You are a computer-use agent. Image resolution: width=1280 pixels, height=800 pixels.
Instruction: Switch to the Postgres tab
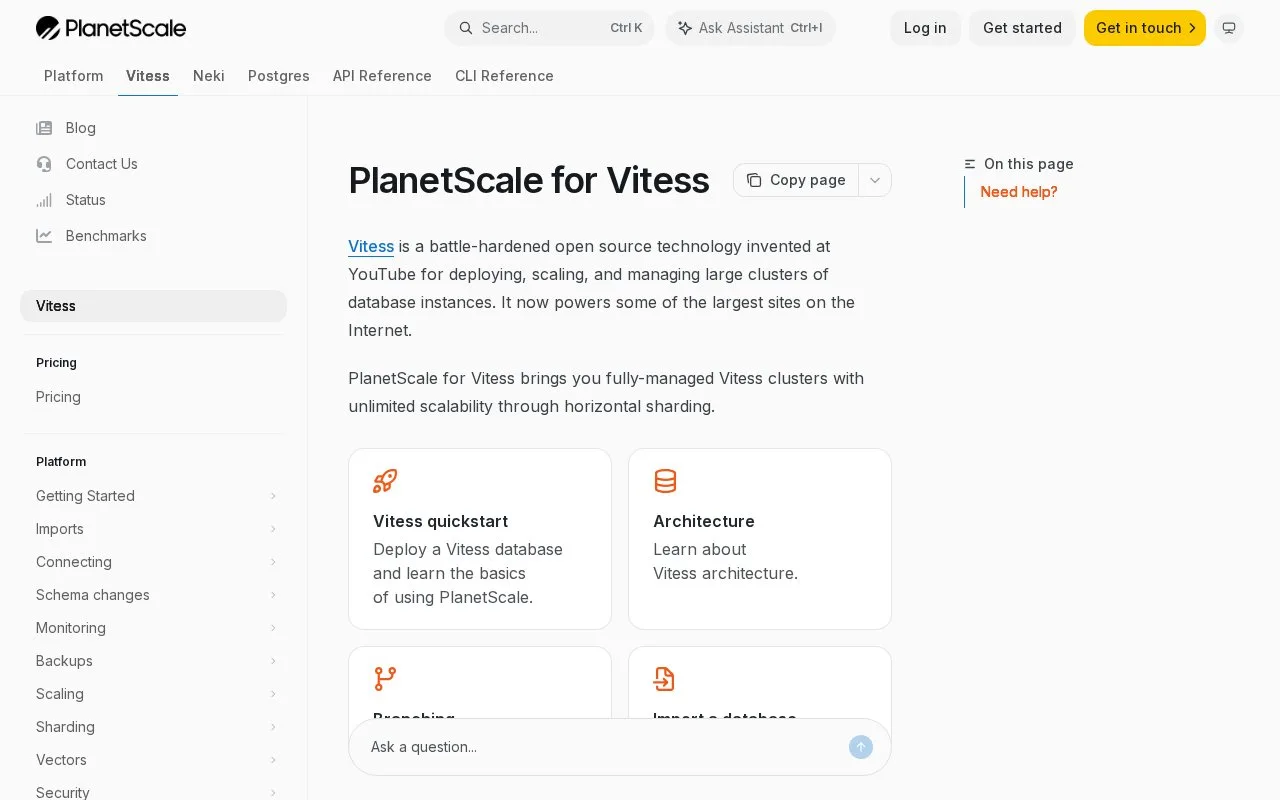tap(279, 76)
